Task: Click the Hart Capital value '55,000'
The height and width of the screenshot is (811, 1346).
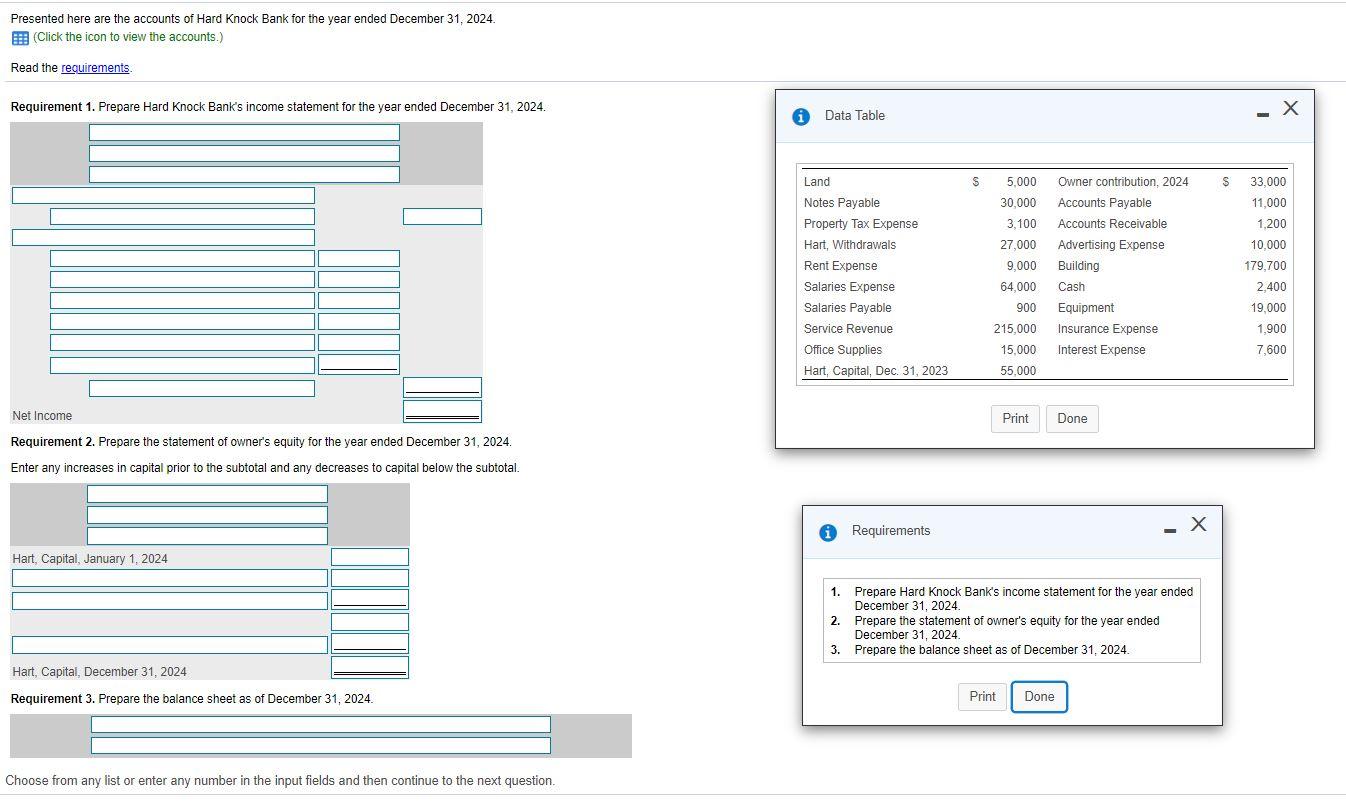Action: point(1018,371)
